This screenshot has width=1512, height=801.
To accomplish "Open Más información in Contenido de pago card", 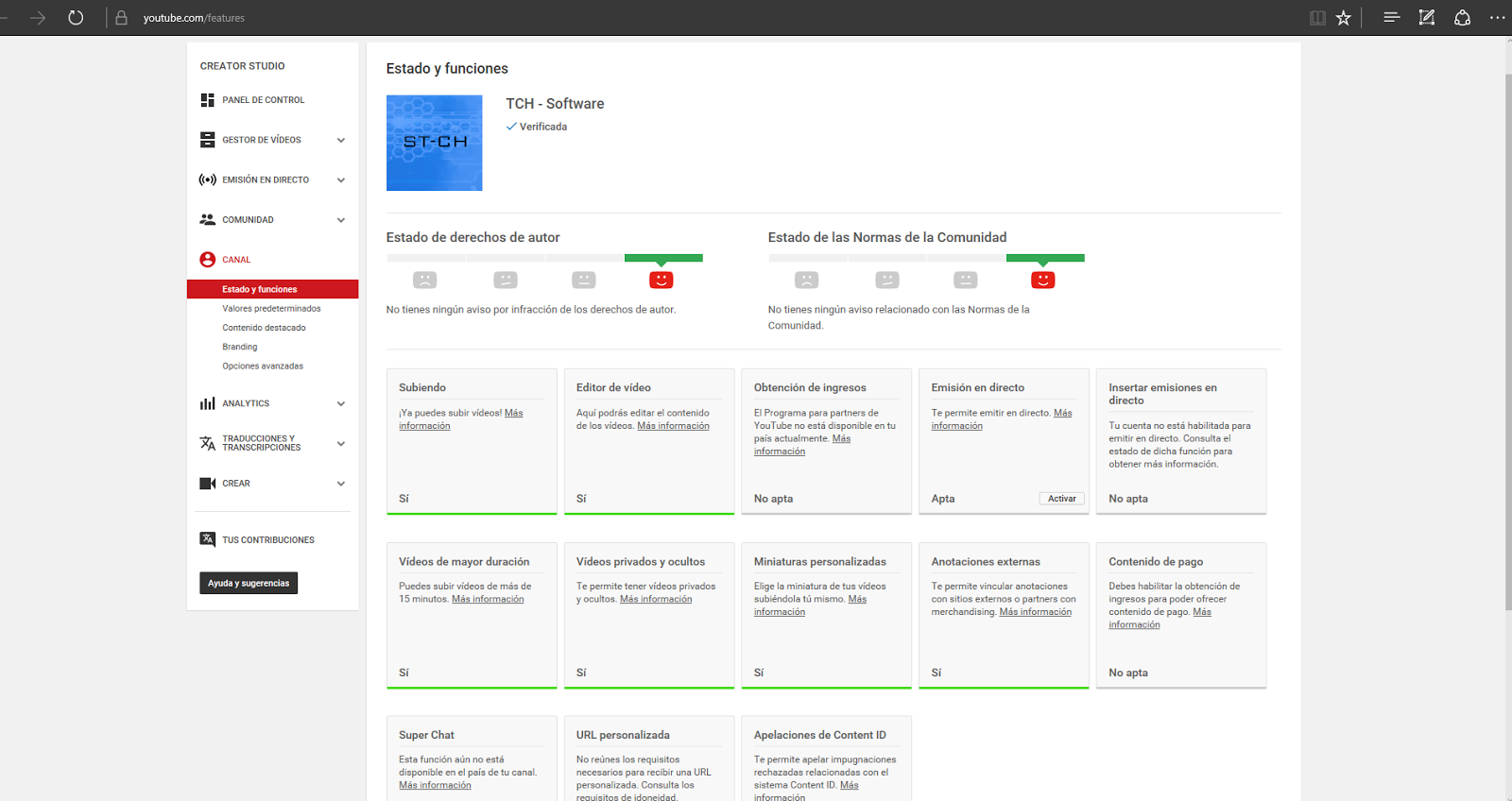I will click(x=1160, y=619).
